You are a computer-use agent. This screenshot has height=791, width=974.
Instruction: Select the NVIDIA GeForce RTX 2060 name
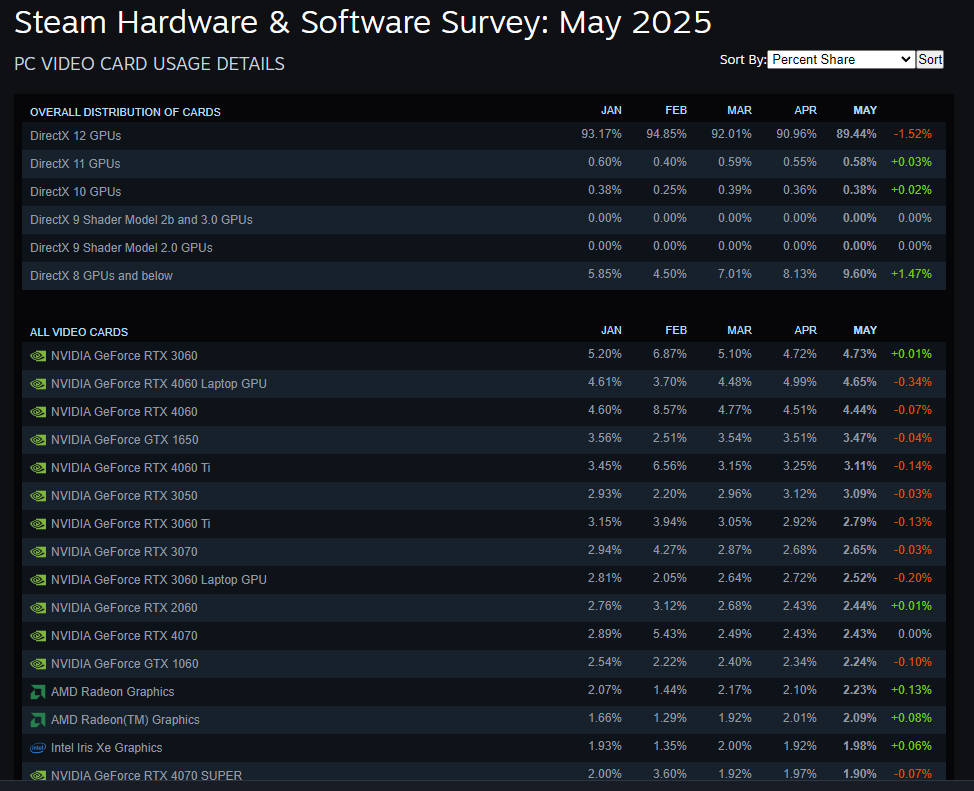[124, 608]
